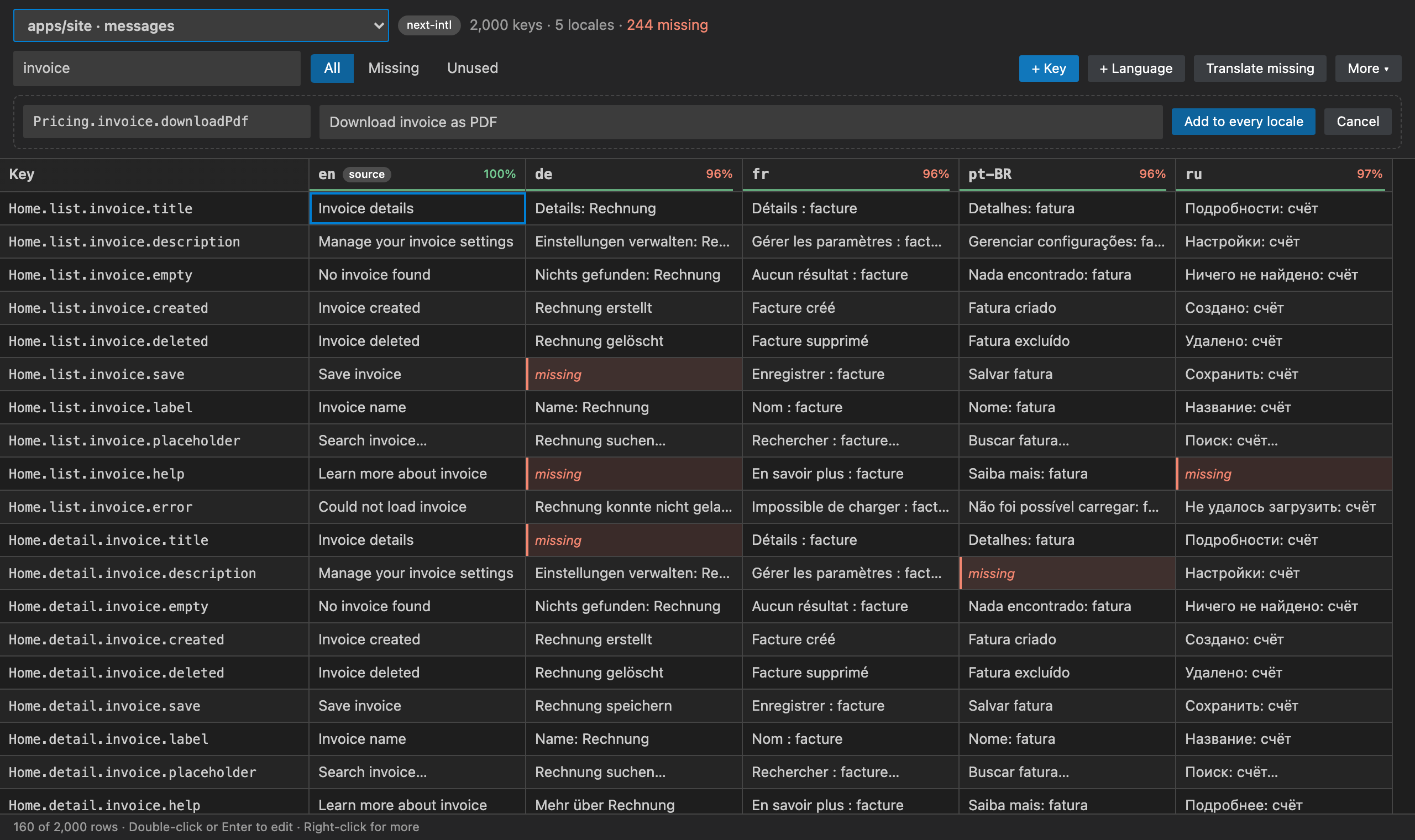
Task: Select key Home.list.invoice.description
Action: (x=154, y=242)
